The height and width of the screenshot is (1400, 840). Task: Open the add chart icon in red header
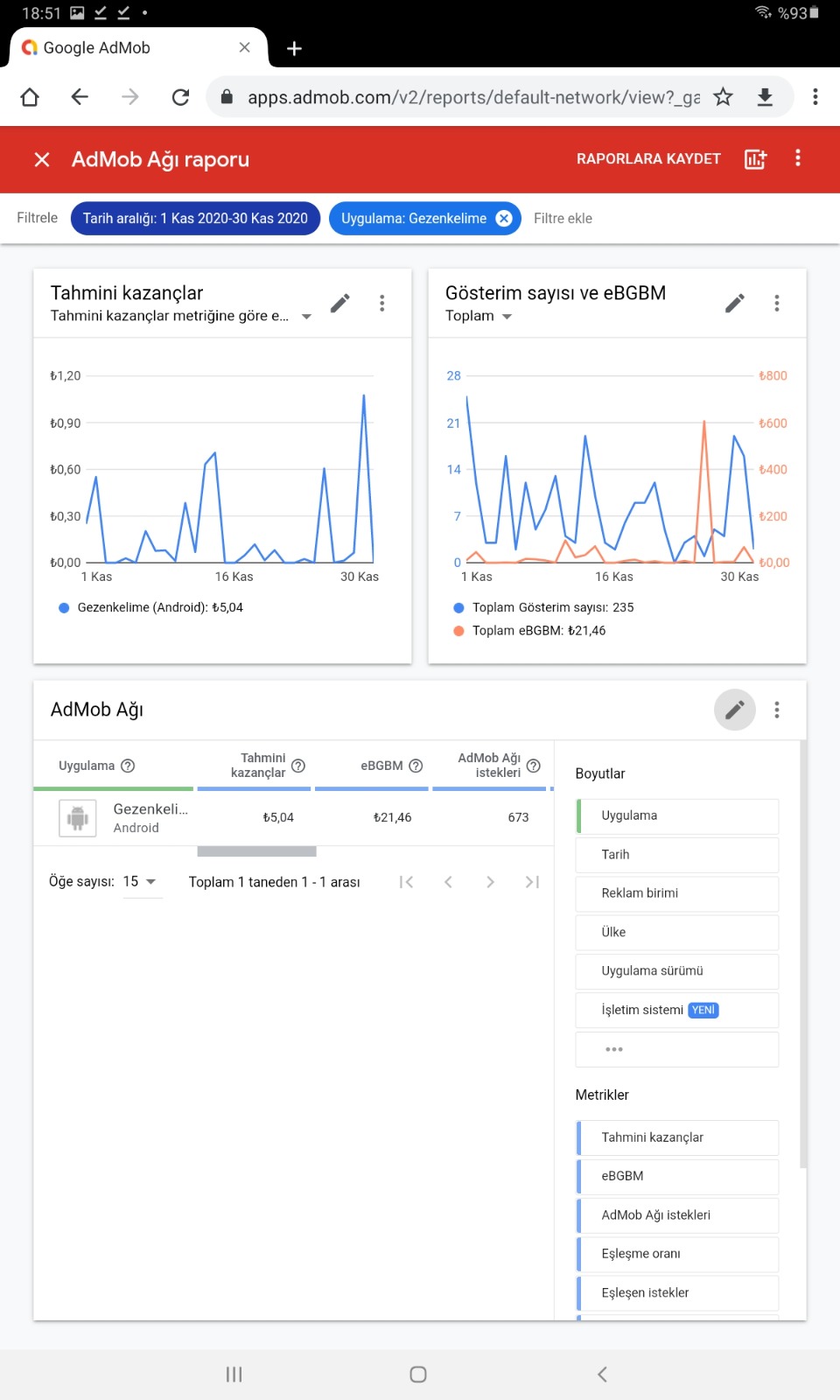point(755,159)
